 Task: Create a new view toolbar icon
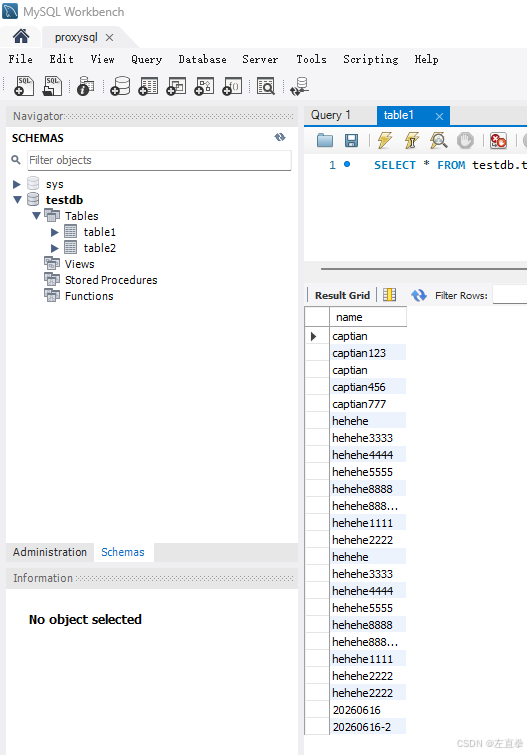(x=176, y=86)
